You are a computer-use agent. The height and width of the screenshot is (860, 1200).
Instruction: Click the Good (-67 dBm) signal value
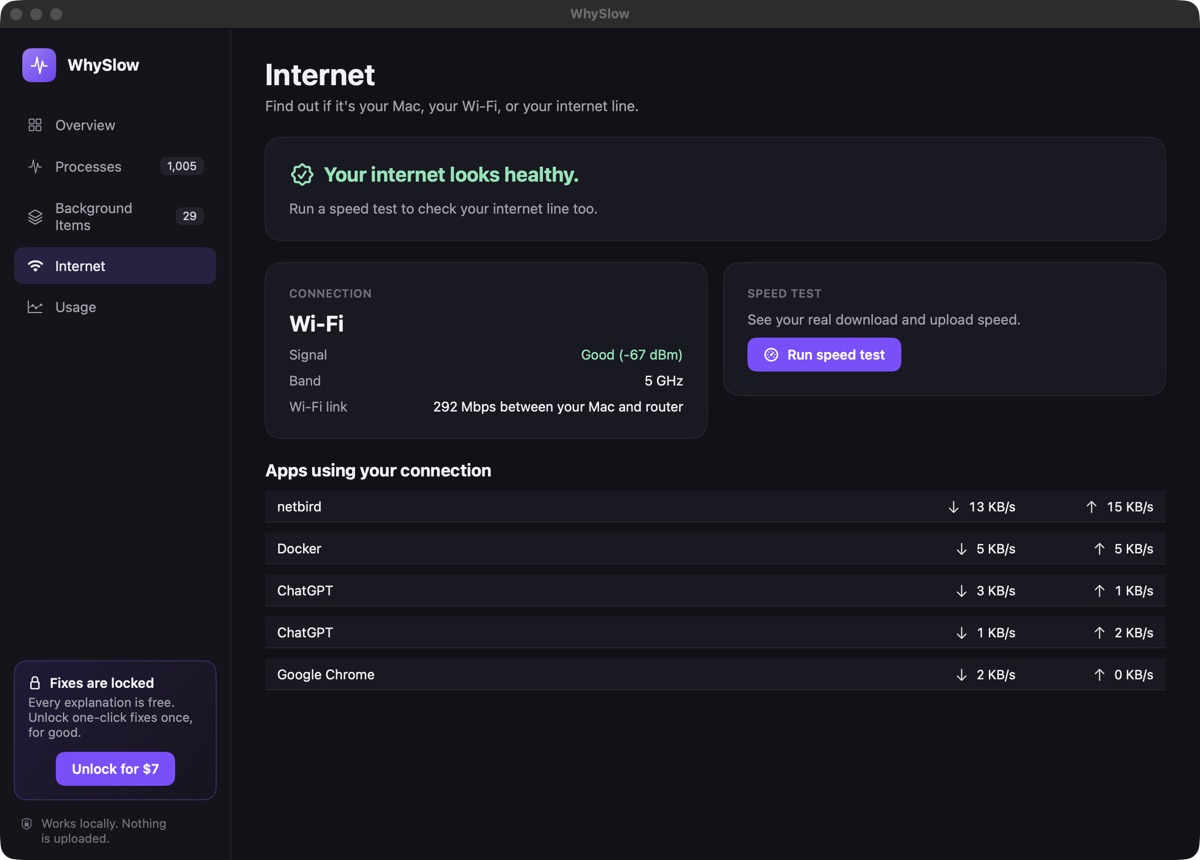632,355
